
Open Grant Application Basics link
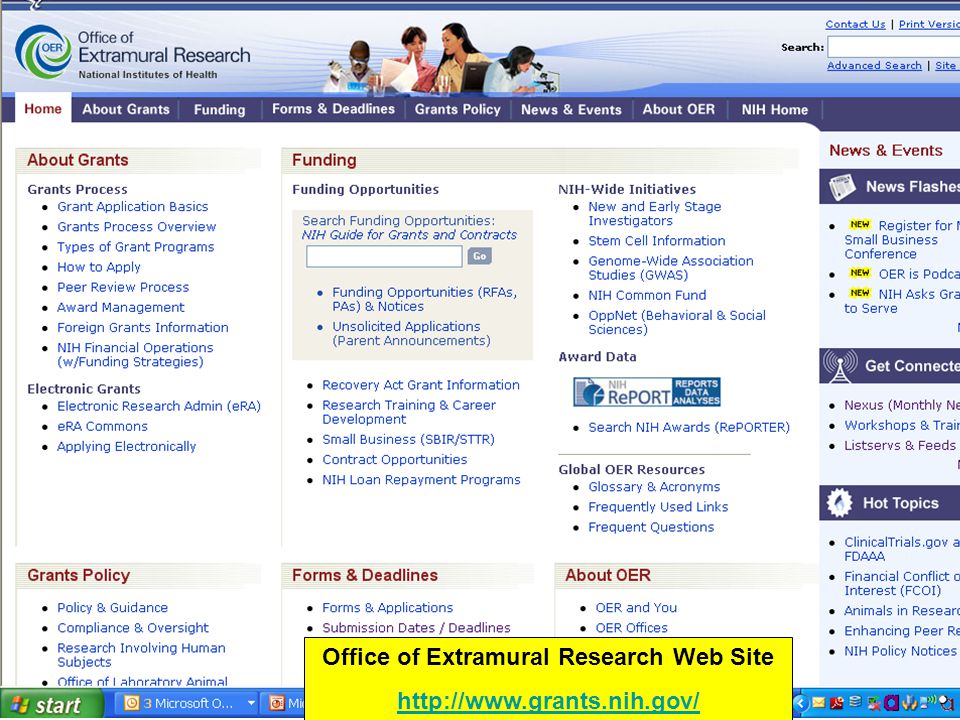click(132, 206)
